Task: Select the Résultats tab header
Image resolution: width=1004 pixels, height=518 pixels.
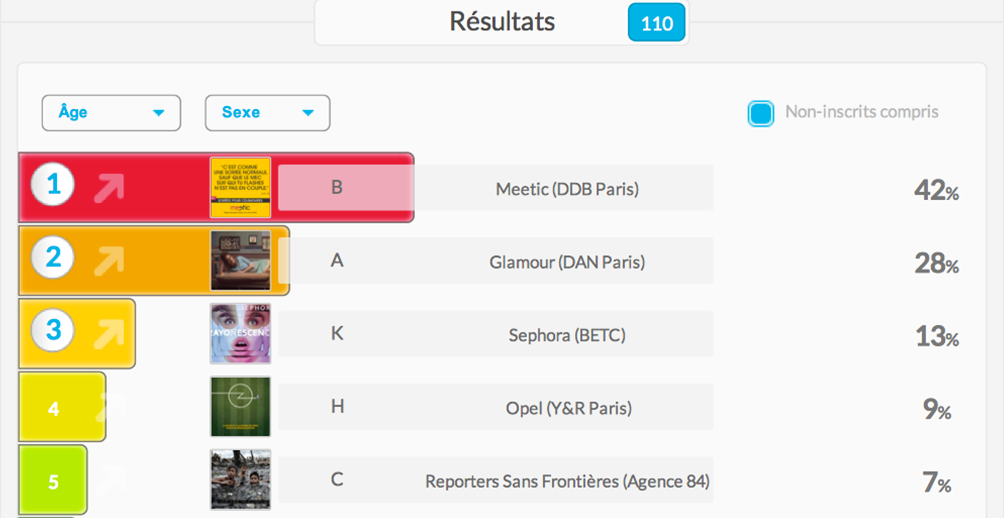Action: (501, 22)
